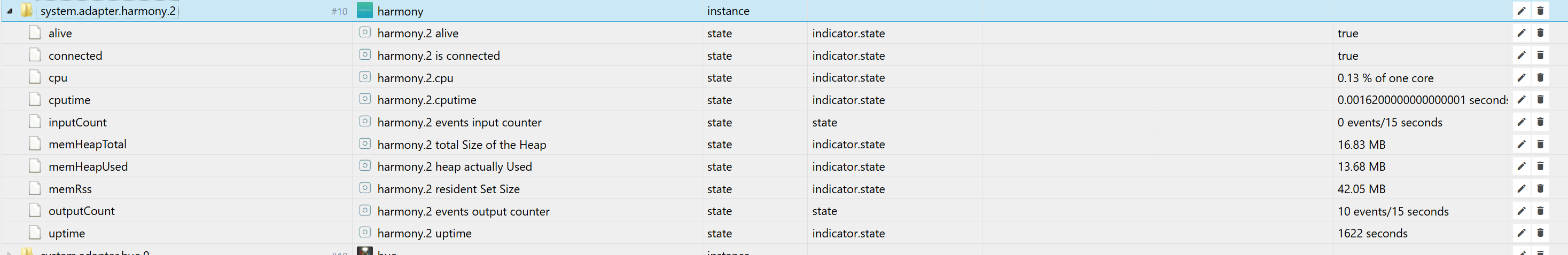
Task: Delete the uptime state object
Action: point(1541,233)
